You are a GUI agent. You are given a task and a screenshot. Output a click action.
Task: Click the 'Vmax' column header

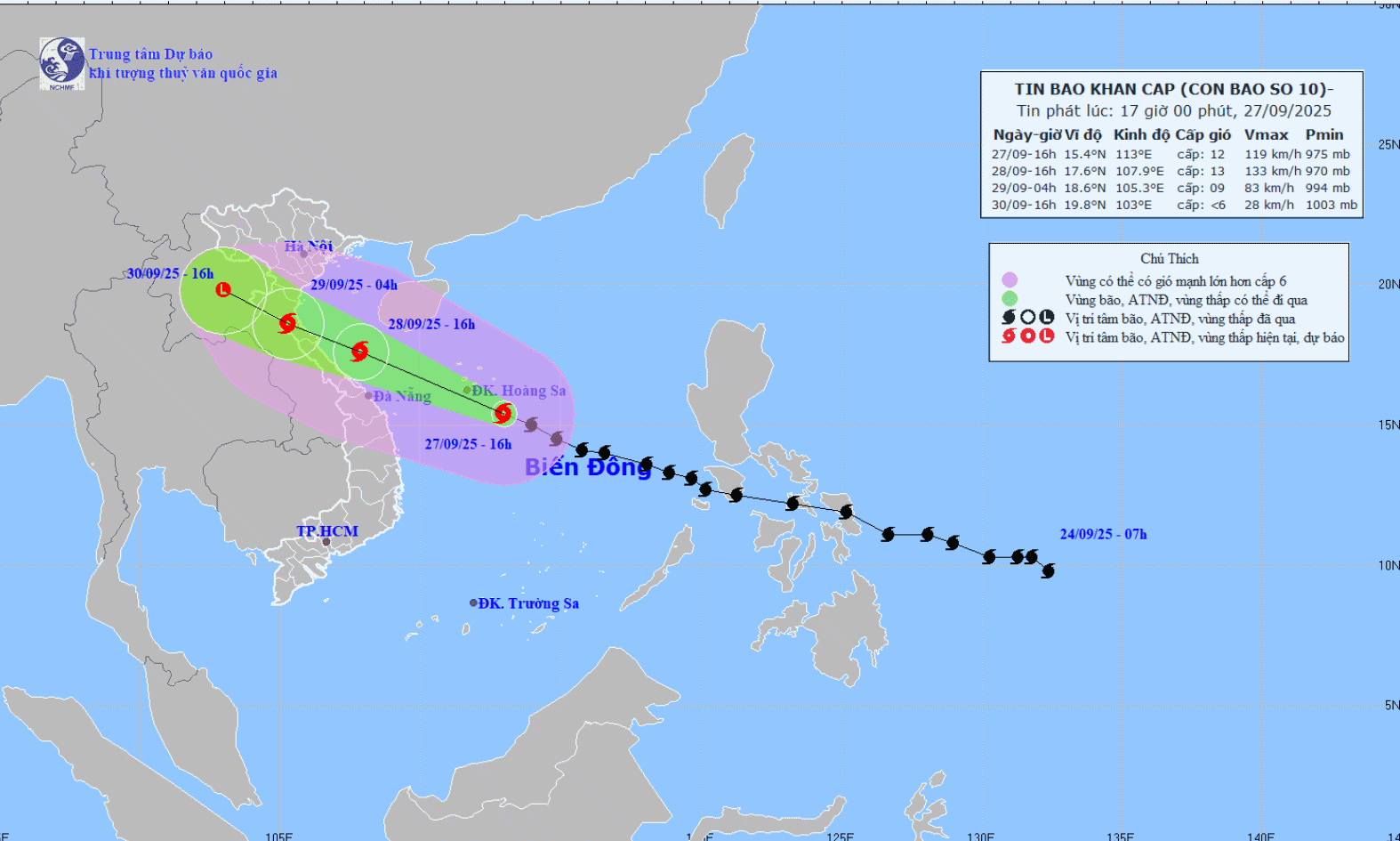click(x=1266, y=135)
